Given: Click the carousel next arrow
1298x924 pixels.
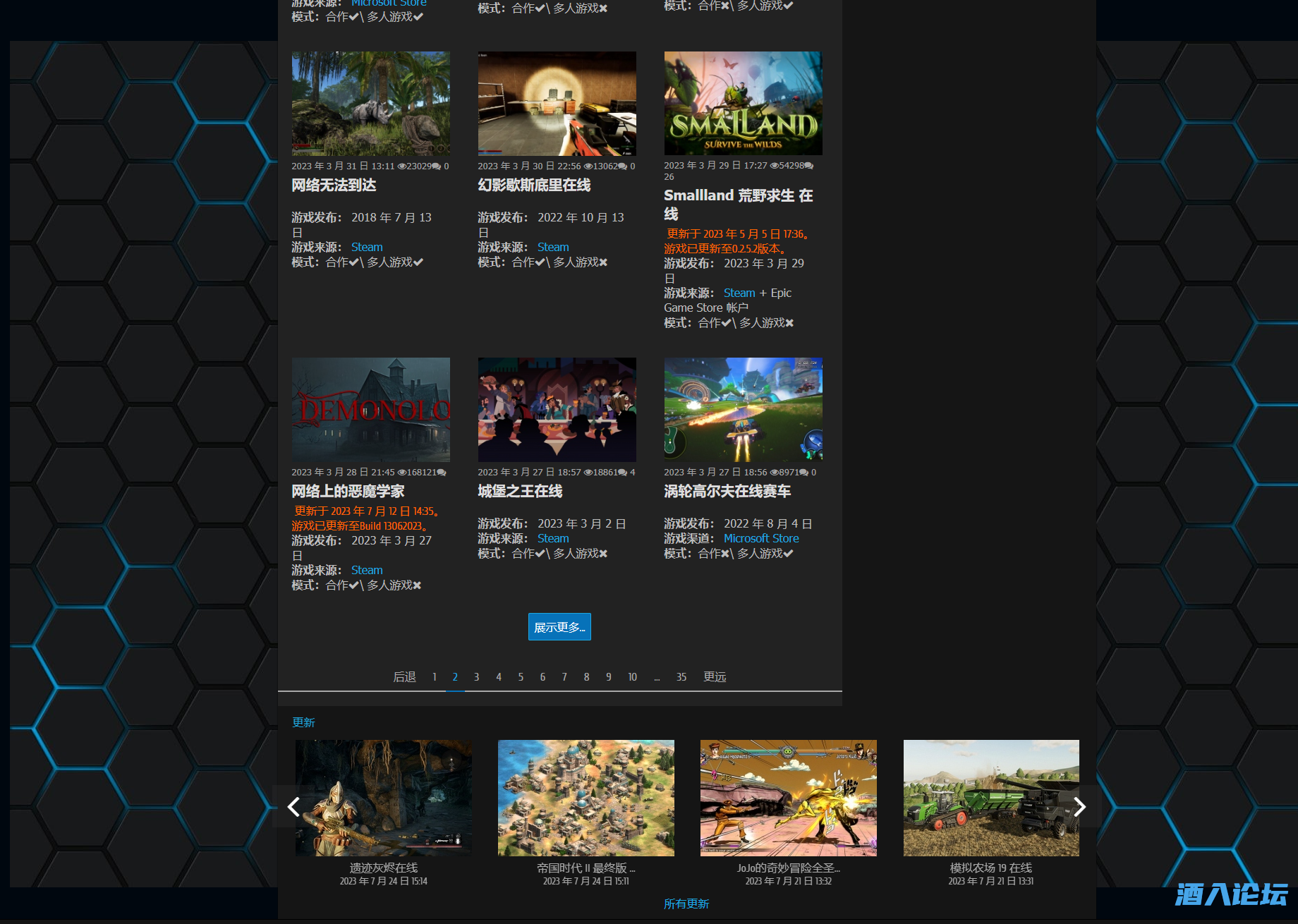Looking at the screenshot, I should (1079, 807).
